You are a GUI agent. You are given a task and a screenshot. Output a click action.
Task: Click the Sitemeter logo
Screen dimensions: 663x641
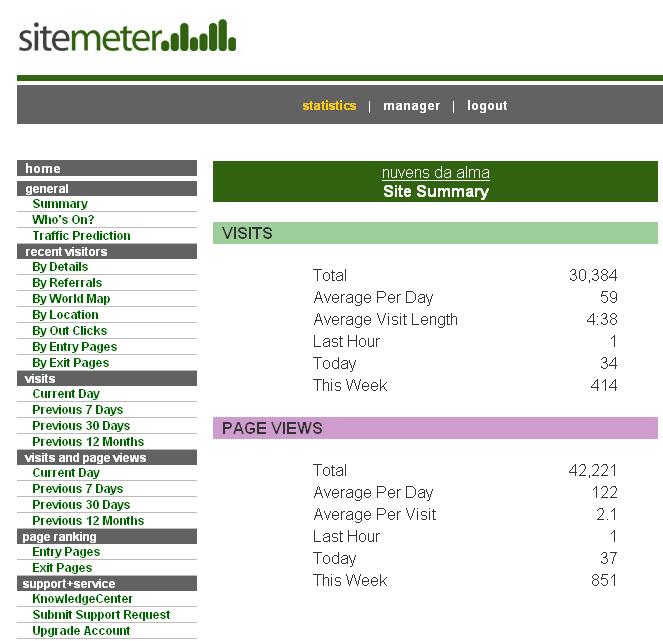pyautogui.click(x=127, y=37)
